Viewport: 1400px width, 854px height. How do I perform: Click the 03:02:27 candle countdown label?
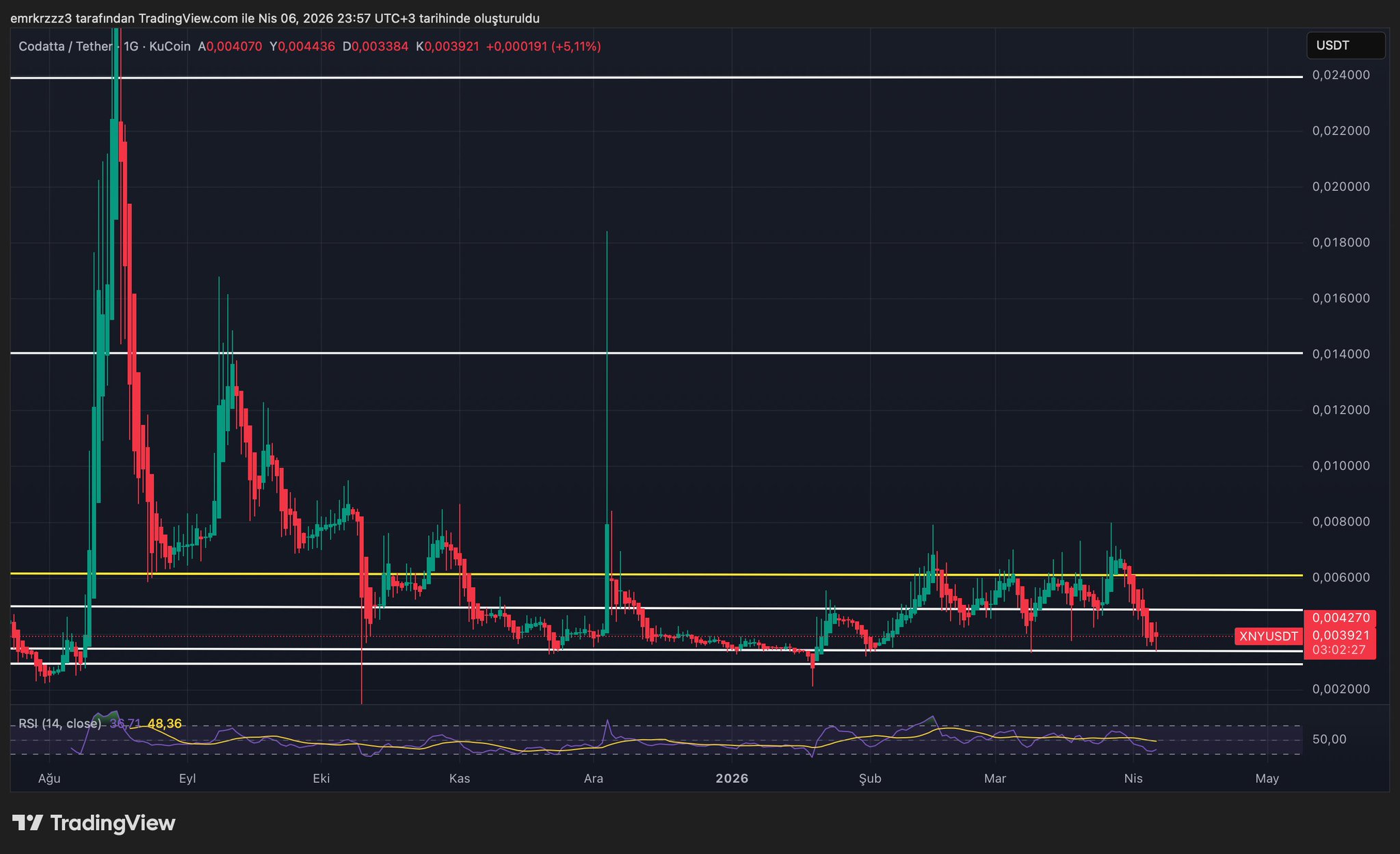[1339, 650]
